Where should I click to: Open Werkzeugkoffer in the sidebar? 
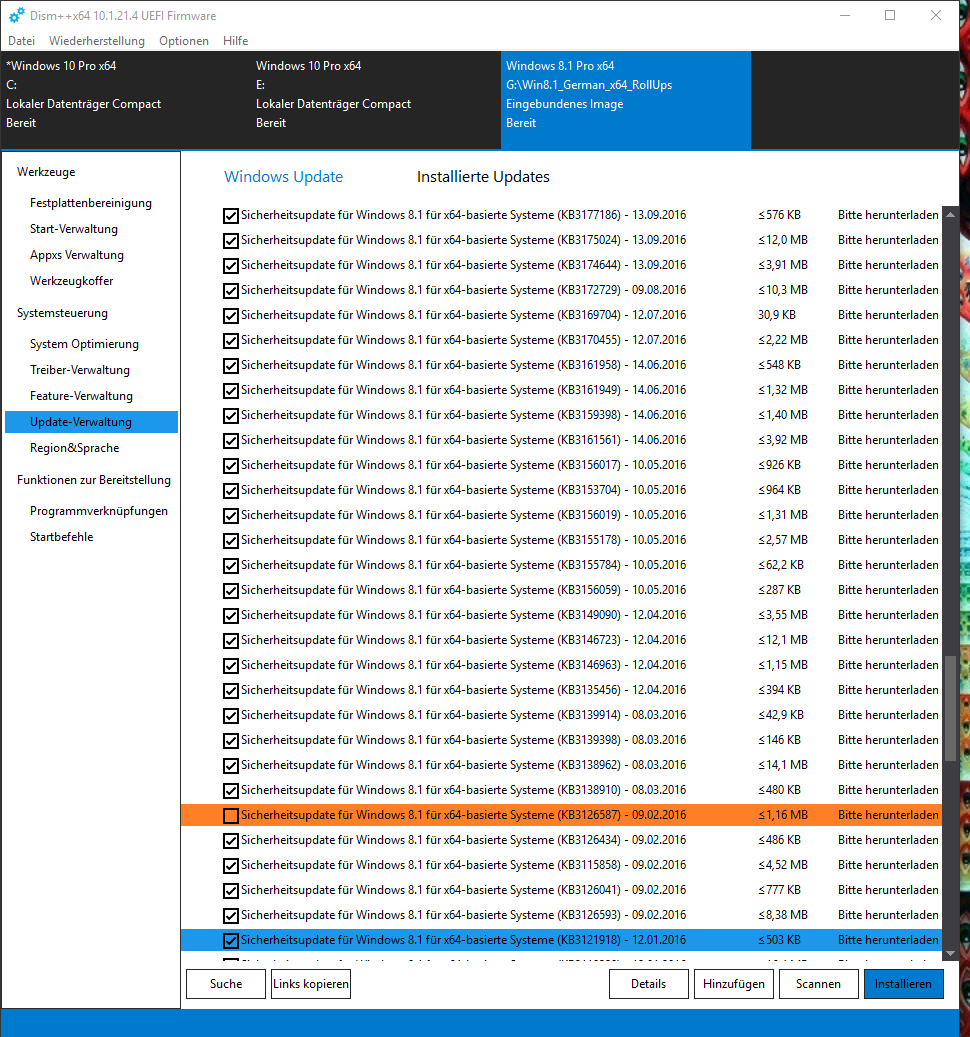(x=71, y=281)
